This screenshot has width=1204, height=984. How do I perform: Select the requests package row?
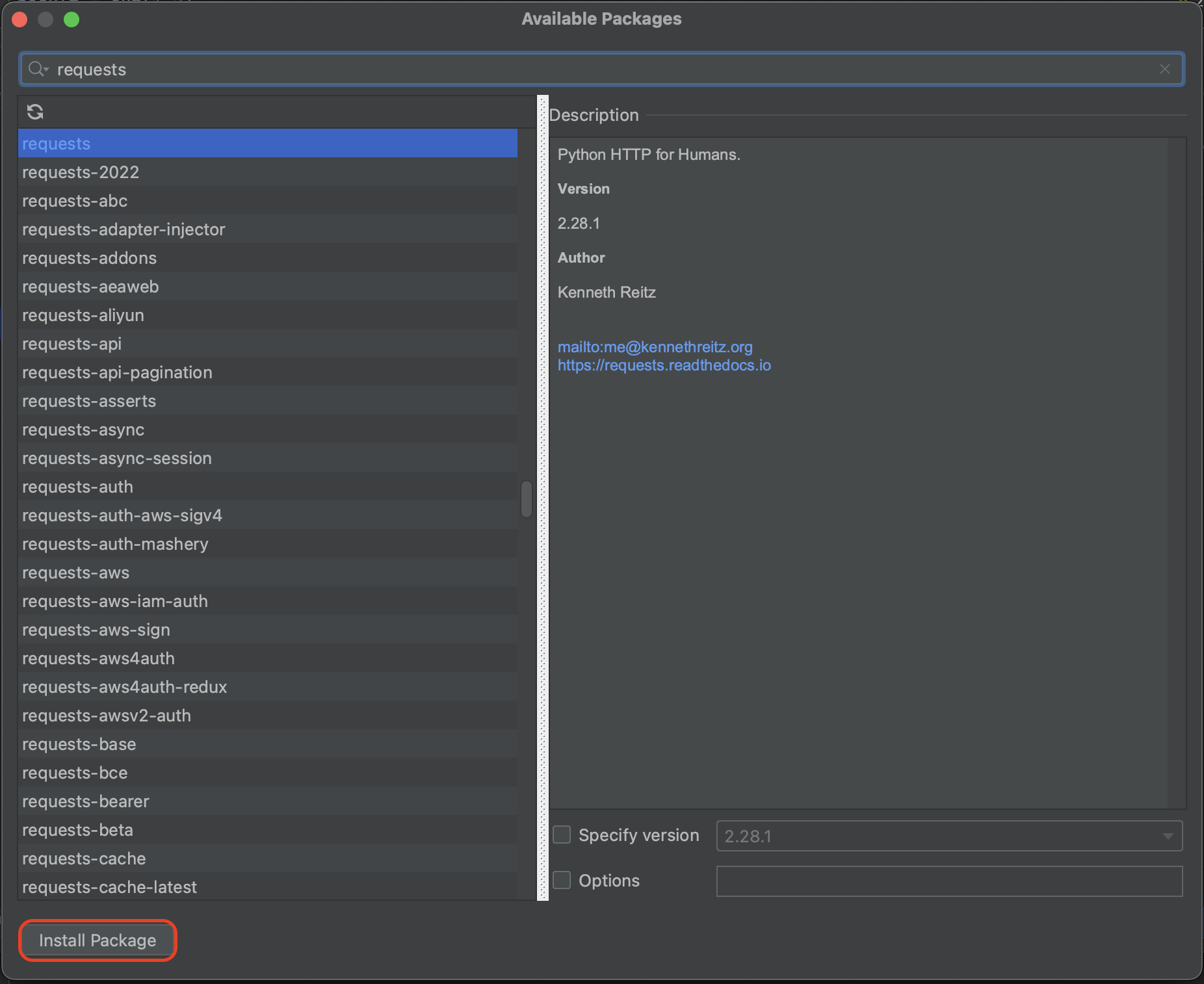(x=268, y=143)
